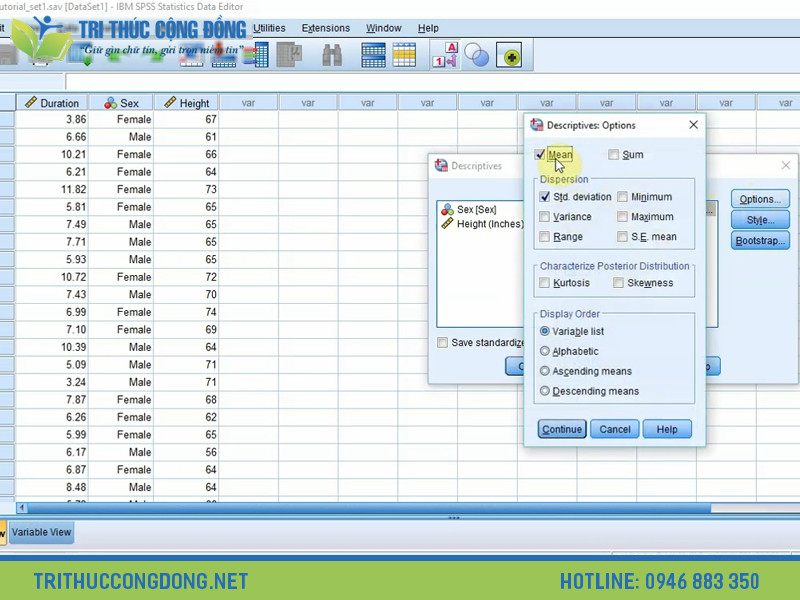Click the horizontal scrollbar left arrow
The height and width of the screenshot is (600, 800).
click(22, 508)
